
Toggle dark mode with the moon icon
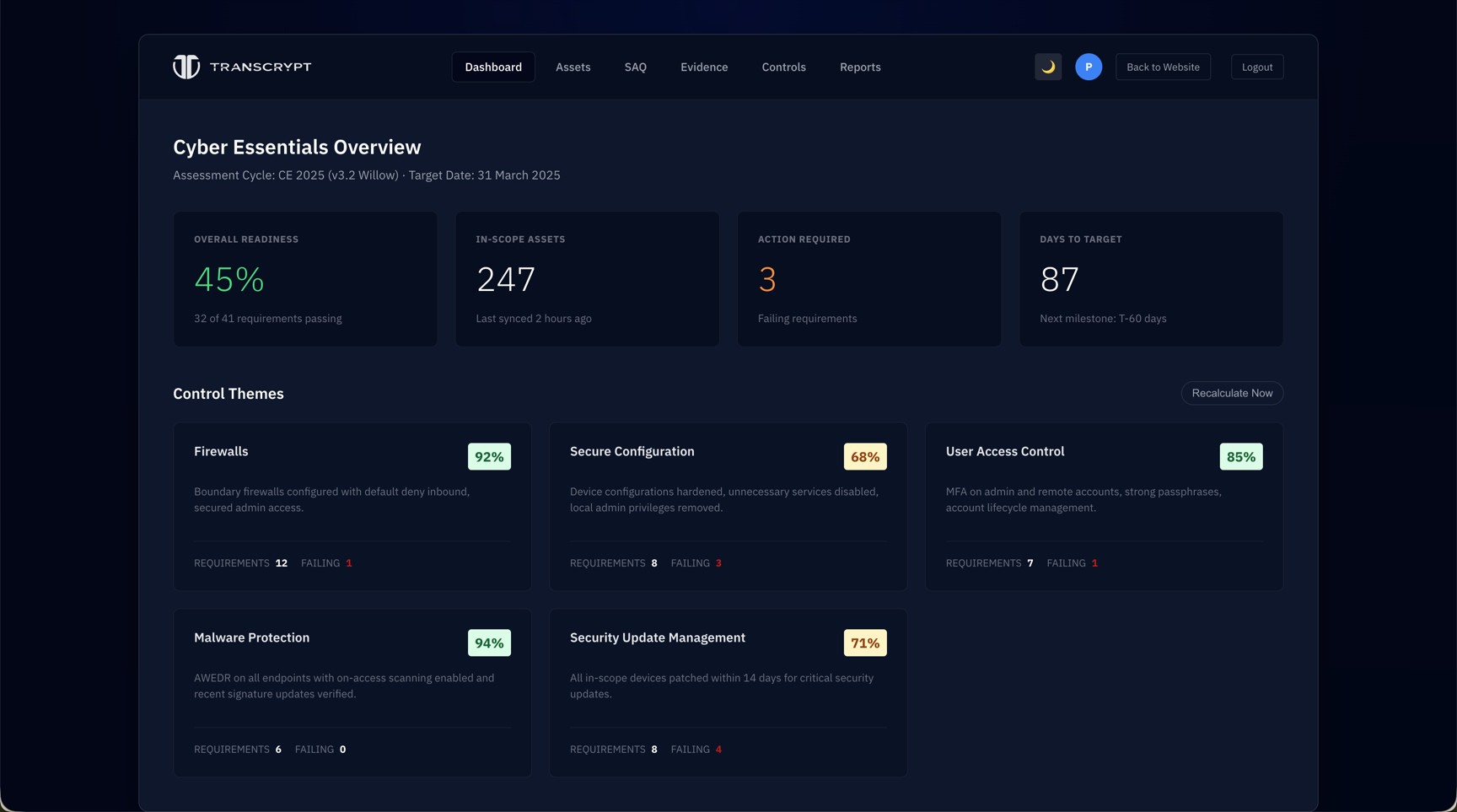(x=1047, y=67)
